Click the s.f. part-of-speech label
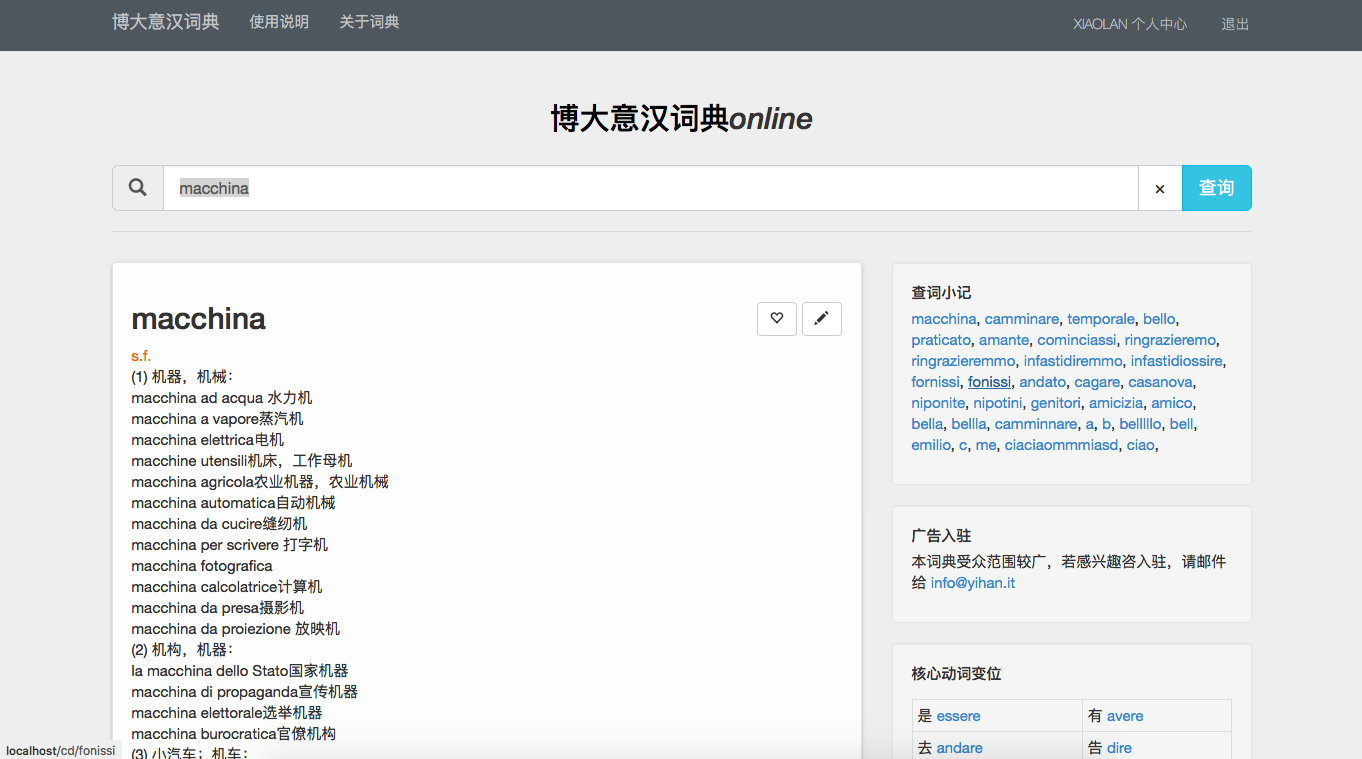The width and height of the screenshot is (1362, 759). [x=141, y=356]
